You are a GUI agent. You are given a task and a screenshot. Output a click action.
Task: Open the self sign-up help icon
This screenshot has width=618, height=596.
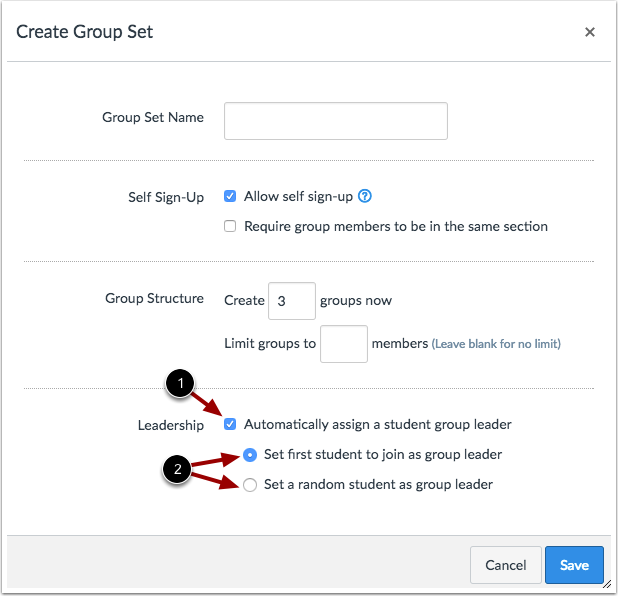[x=365, y=196]
